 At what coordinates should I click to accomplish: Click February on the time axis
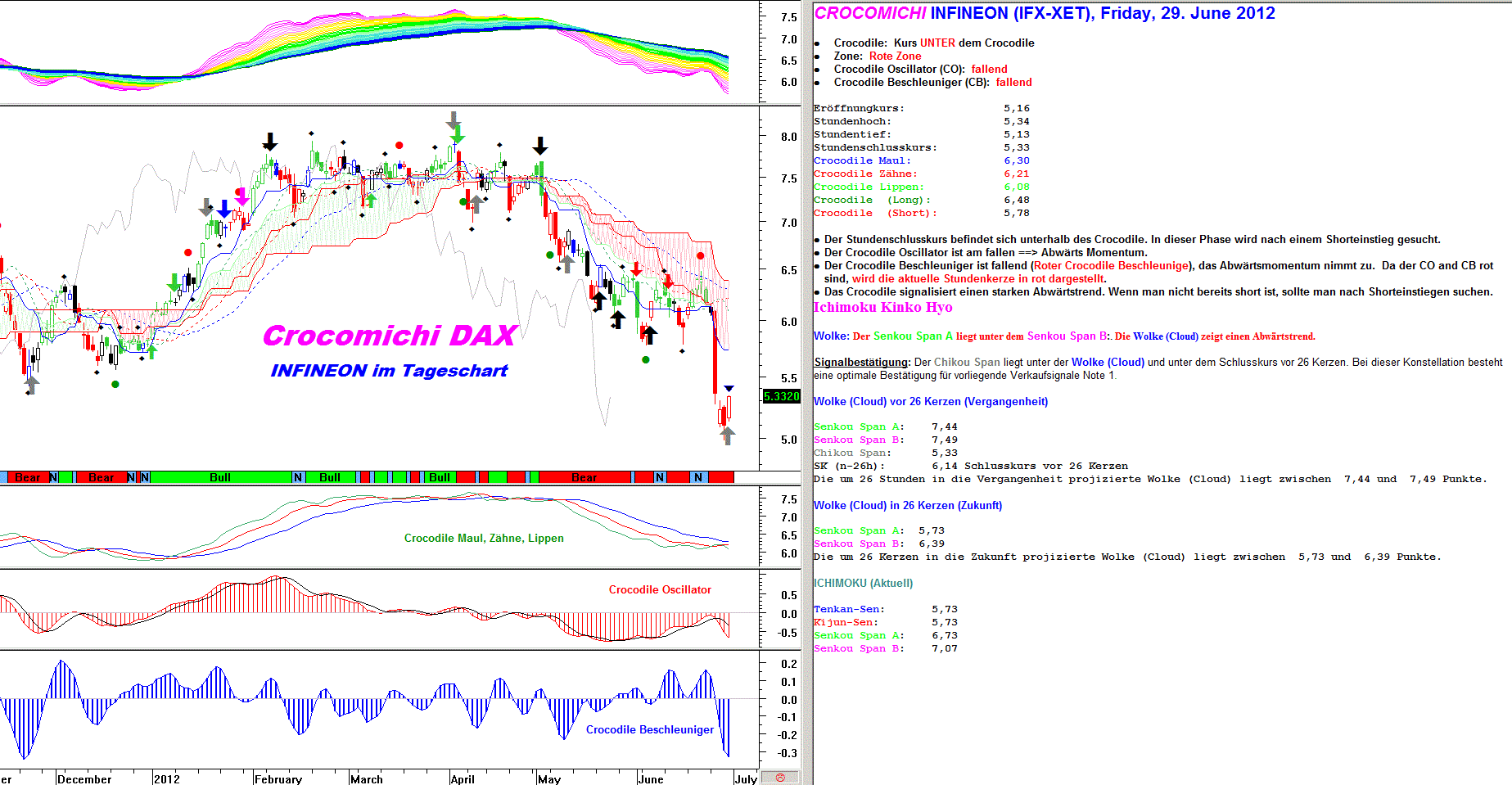tap(278, 778)
